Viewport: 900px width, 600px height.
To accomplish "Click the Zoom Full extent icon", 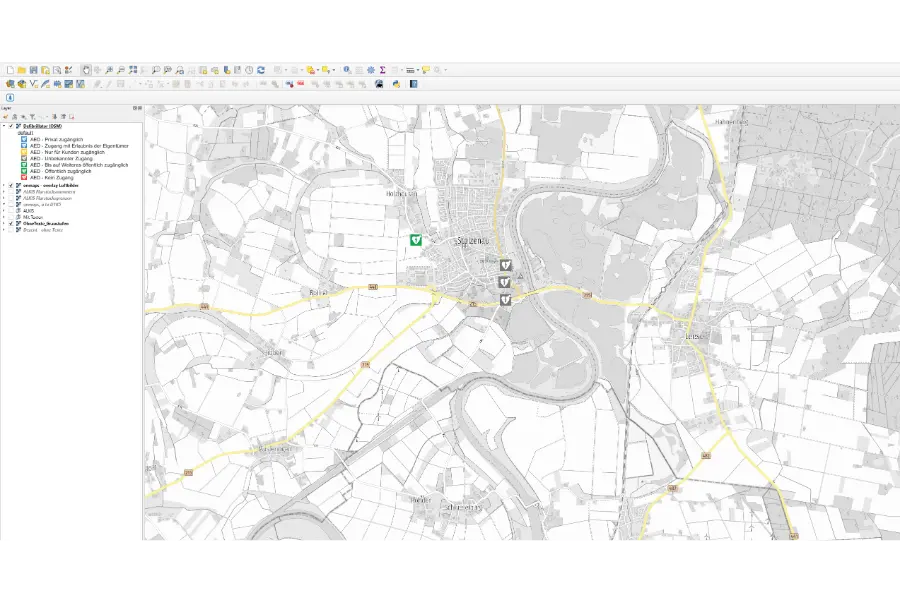I will (x=133, y=70).
